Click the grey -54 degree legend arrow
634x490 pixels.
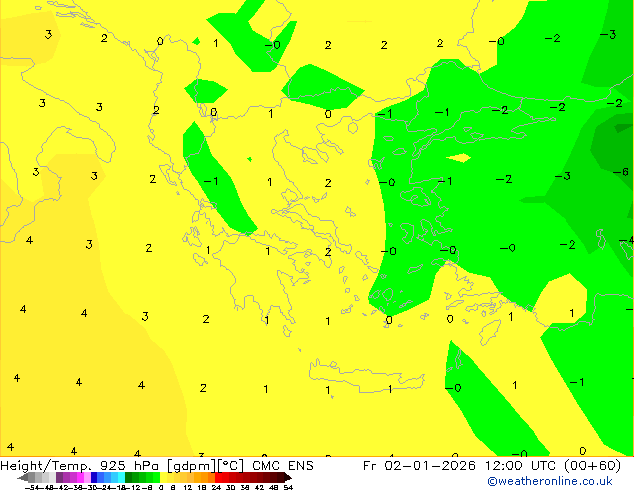coord(23,478)
